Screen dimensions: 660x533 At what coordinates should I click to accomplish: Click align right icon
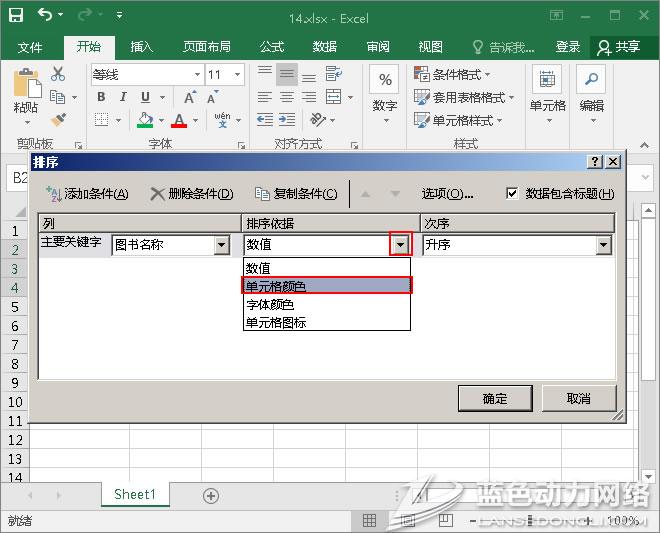point(309,97)
